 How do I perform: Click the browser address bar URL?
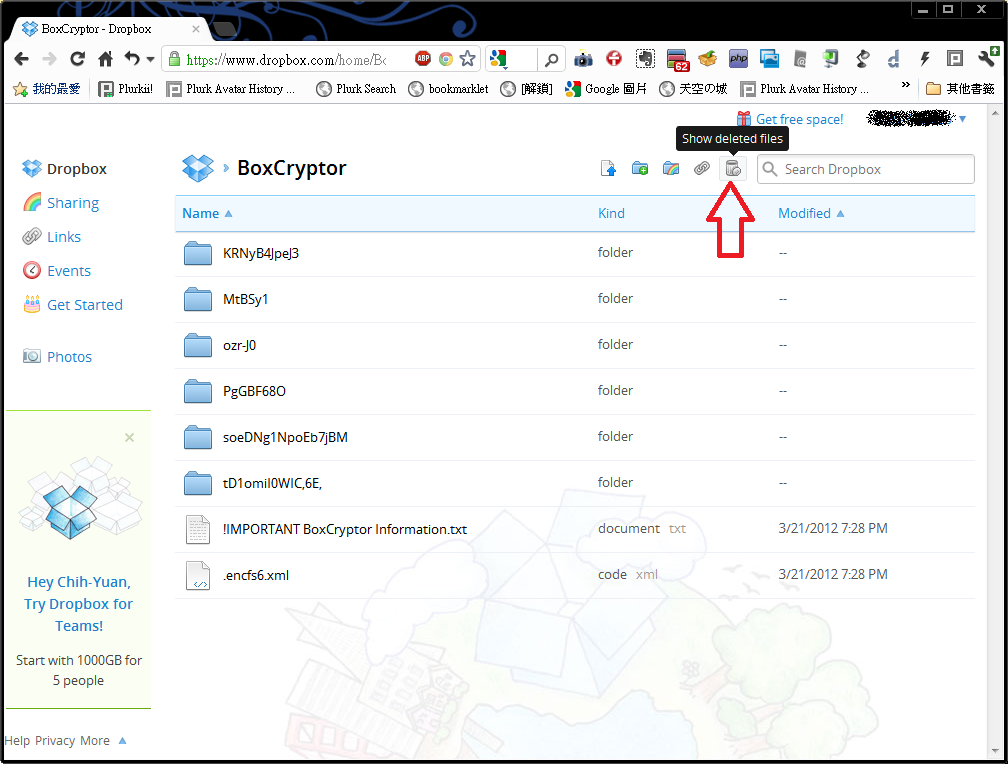pyautogui.click(x=286, y=60)
